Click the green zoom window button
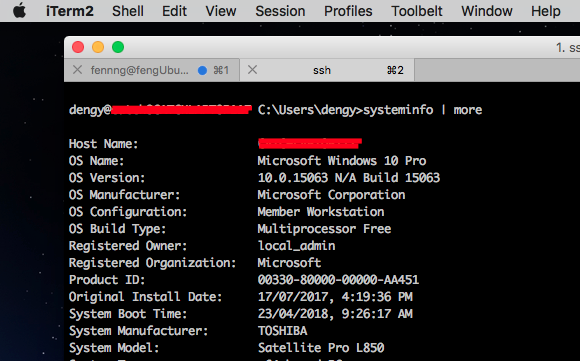The width and height of the screenshot is (580, 361). click(x=118, y=47)
